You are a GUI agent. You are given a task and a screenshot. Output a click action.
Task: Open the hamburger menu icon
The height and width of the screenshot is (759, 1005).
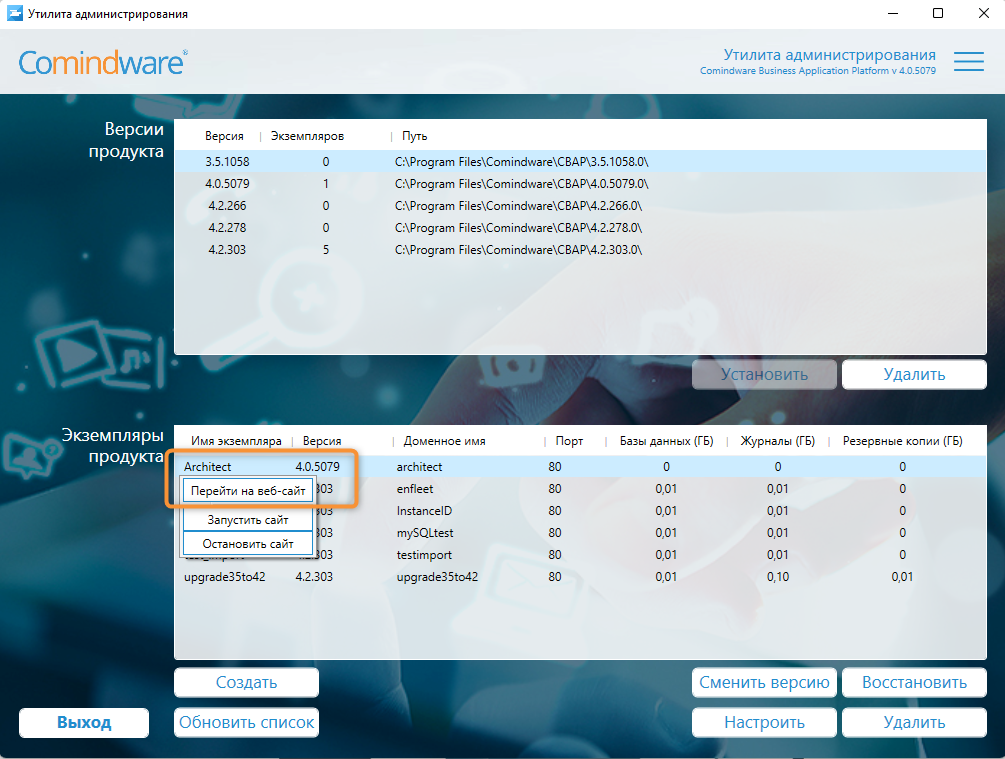[x=968, y=62]
